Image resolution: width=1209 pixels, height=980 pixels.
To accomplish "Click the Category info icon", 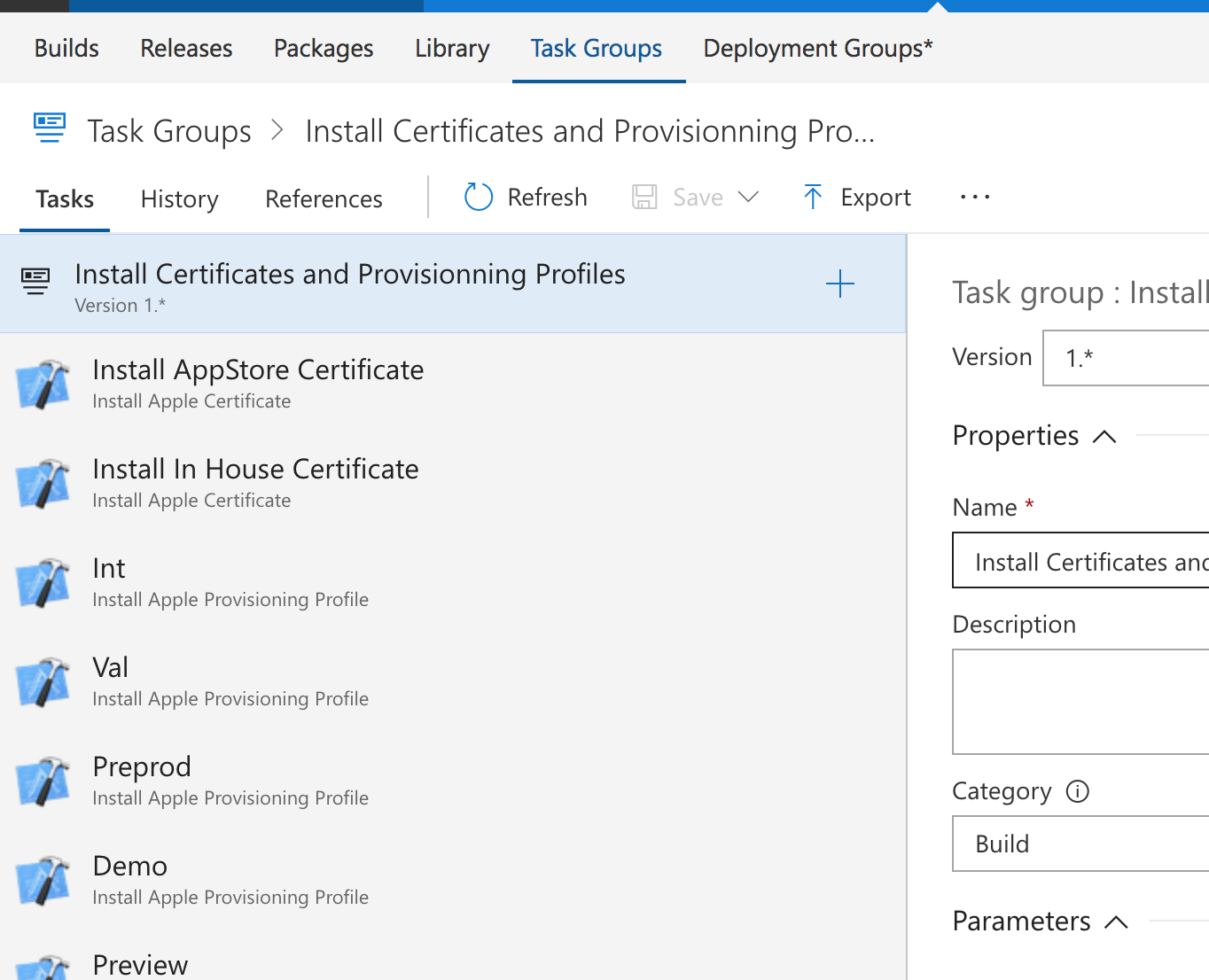I will (1077, 791).
